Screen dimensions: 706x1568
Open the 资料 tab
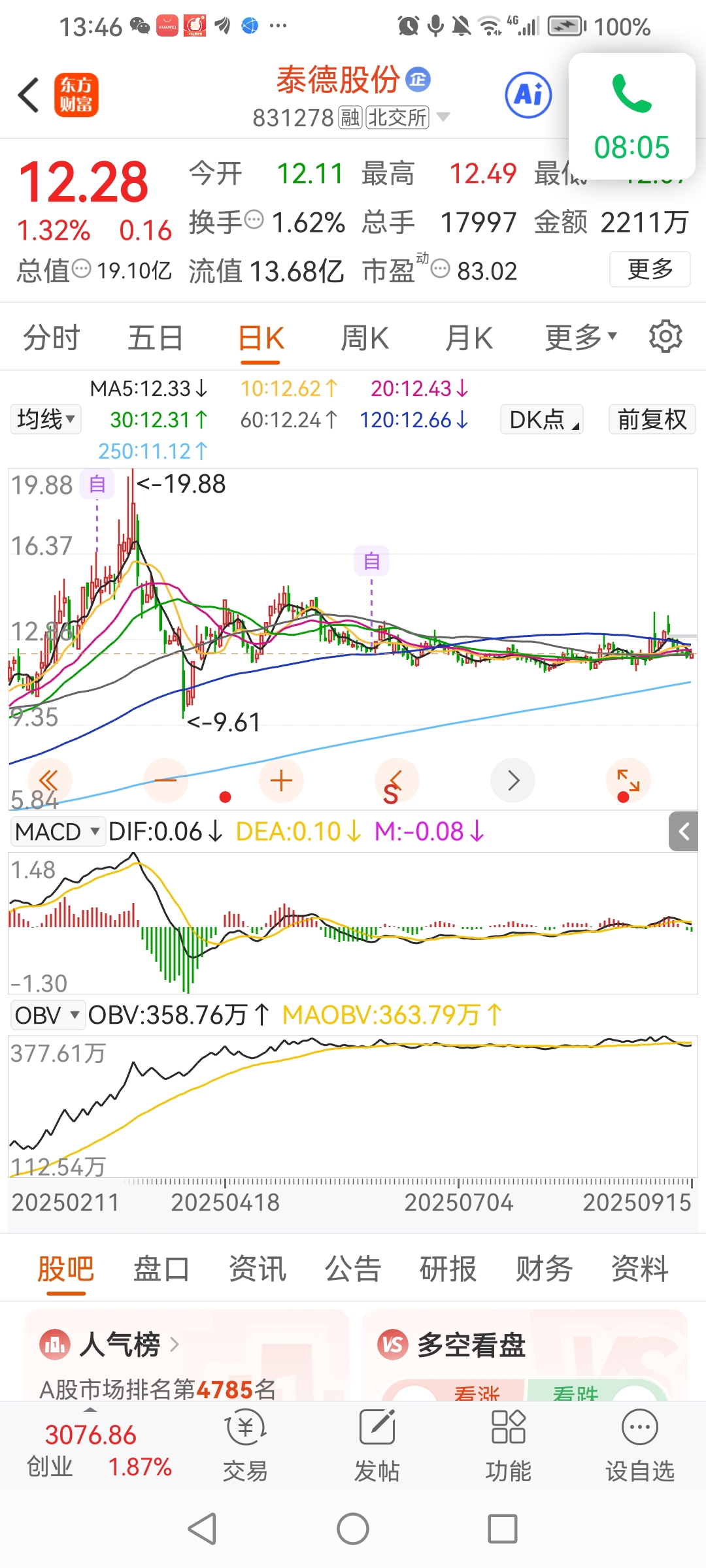pyautogui.click(x=640, y=1269)
